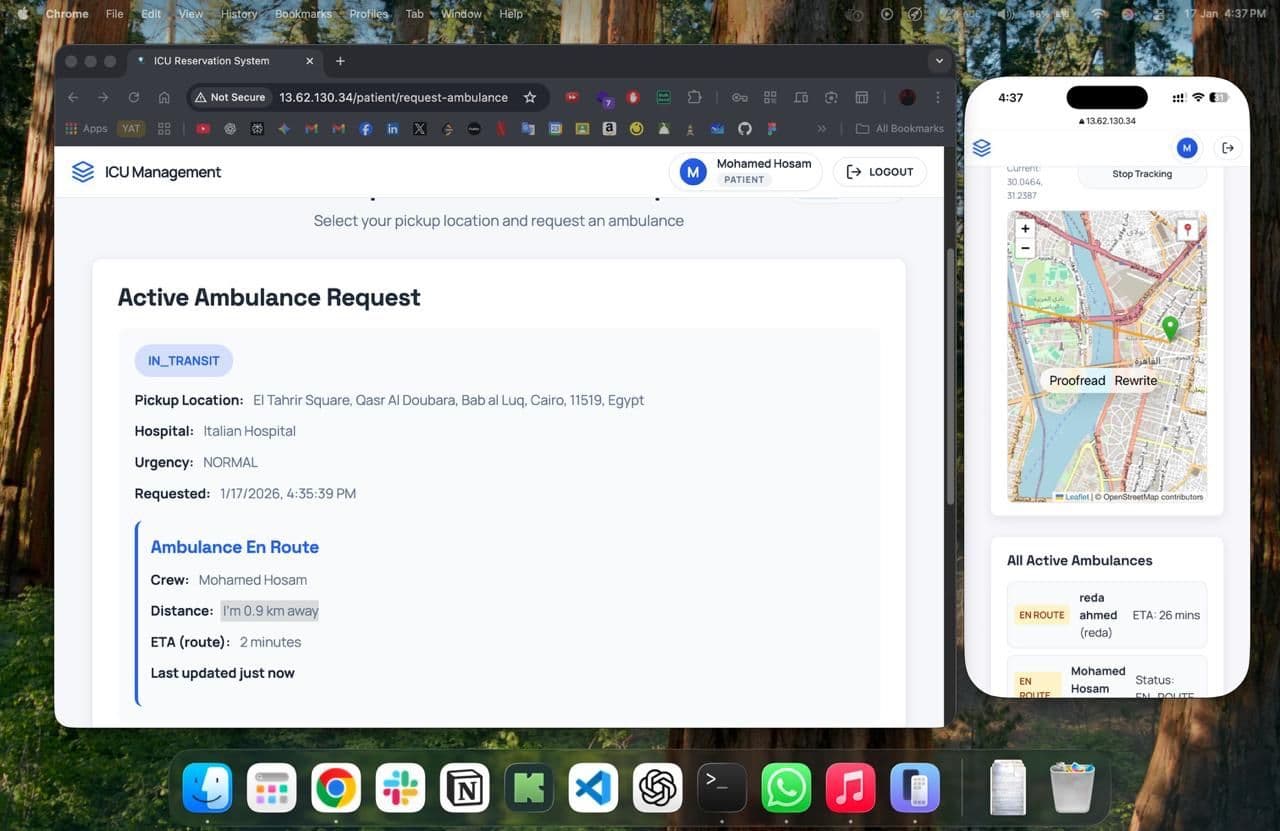Click the page's vertical scrollbar
Viewport: 1280px width, 831px height.
pos(948,400)
